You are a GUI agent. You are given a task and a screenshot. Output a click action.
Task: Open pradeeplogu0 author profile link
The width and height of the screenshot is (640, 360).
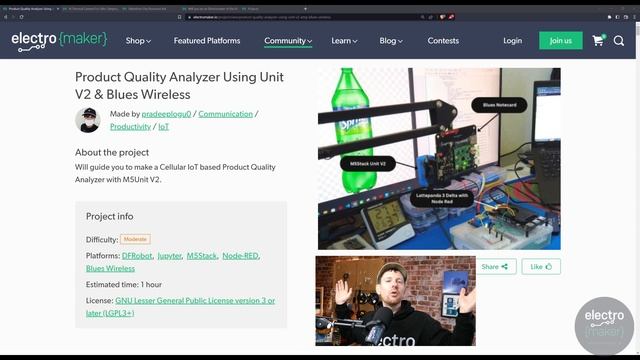pos(166,114)
